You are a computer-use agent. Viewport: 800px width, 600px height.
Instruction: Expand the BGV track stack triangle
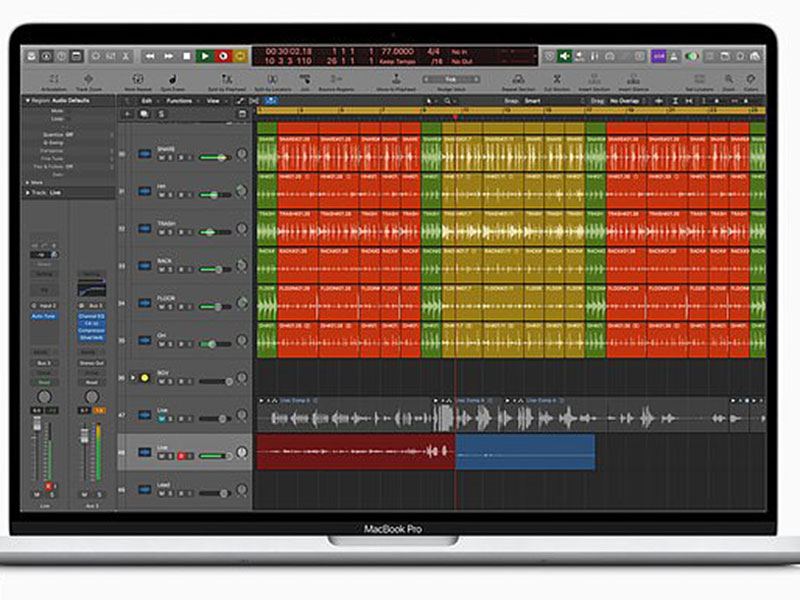133,378
